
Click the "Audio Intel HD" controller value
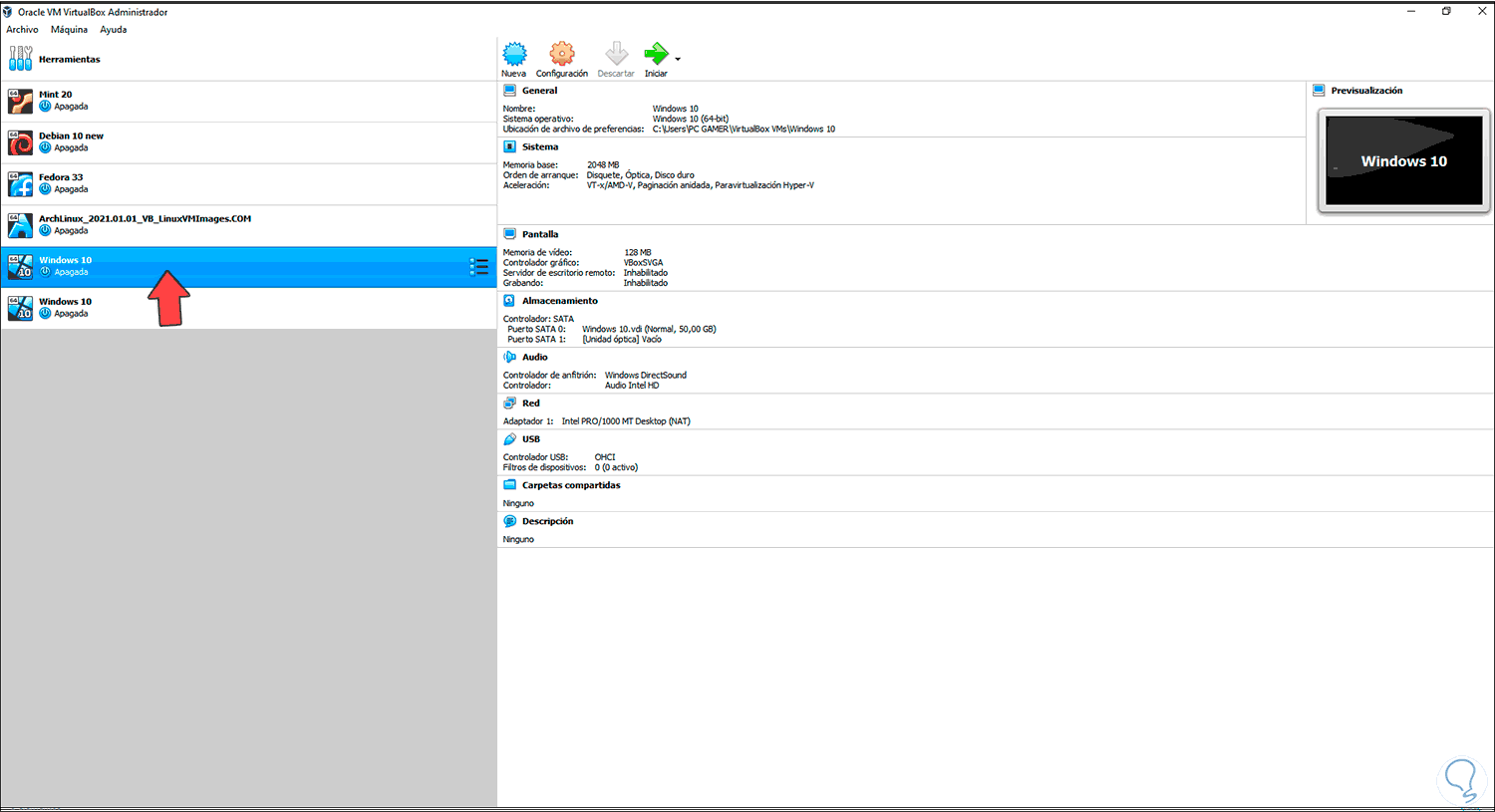coord(632,386)
